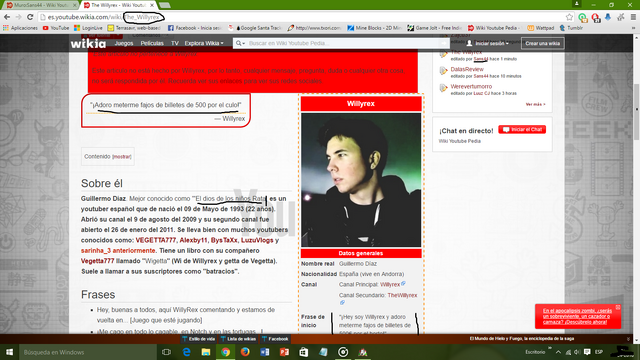Open Task View on the taskbar

[x=166, y=352]
